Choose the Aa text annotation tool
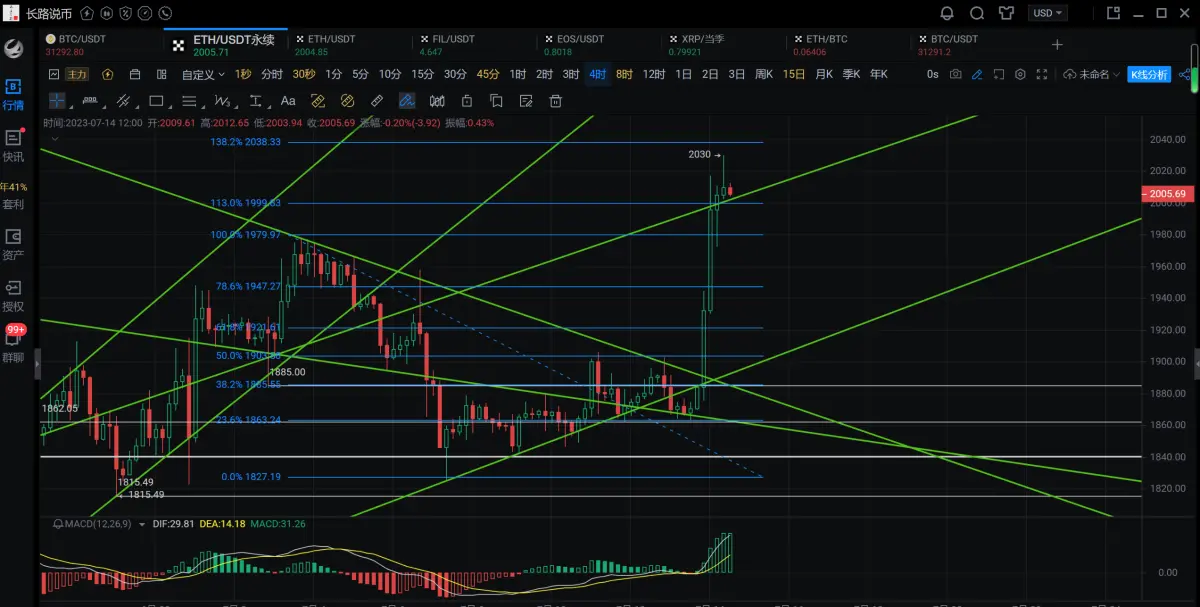1200x607 pixels. [288, 101]
